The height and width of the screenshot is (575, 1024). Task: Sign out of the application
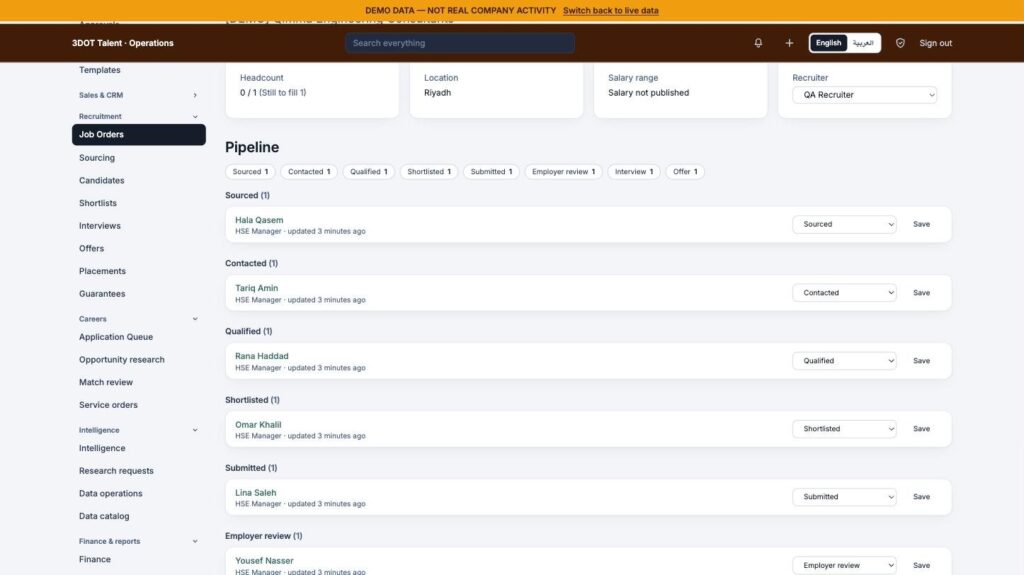pos(935,43)
